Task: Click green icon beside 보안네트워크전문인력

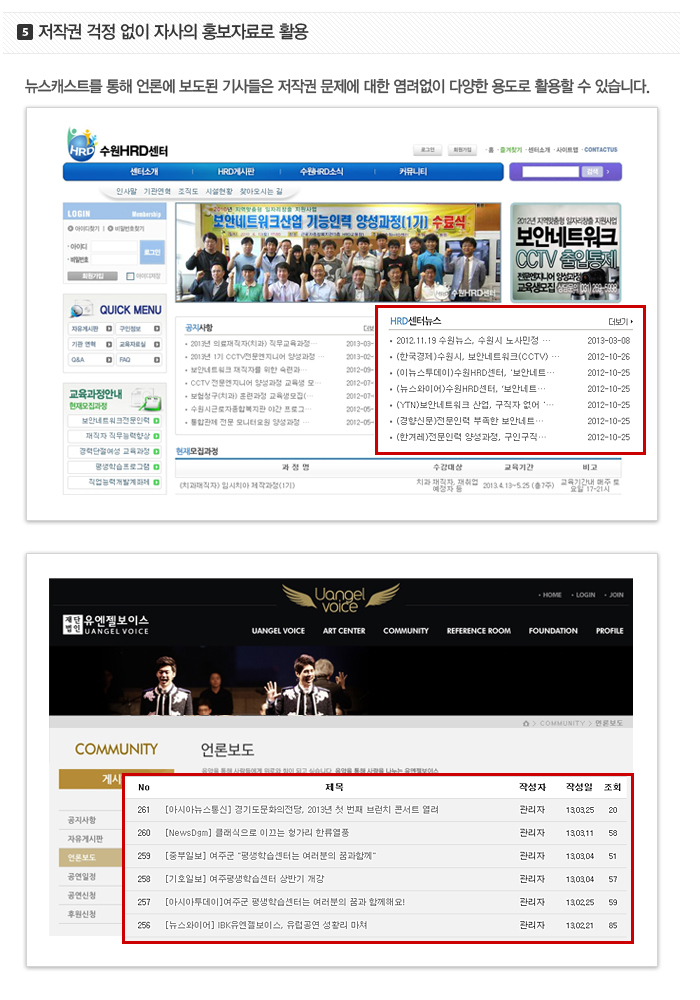Action: pos(156,421)
